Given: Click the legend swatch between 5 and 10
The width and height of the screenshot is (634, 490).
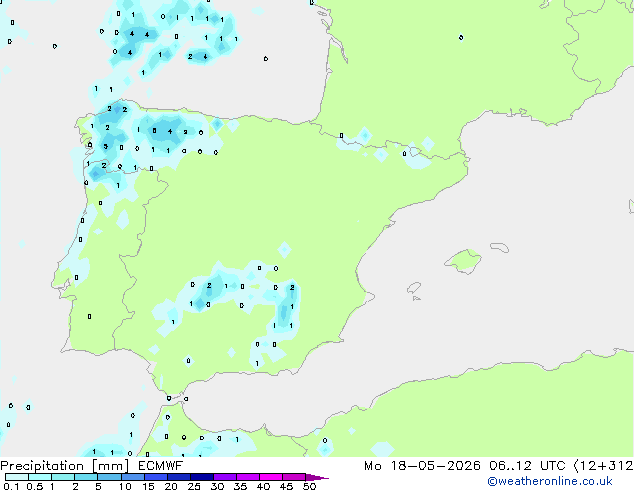Looking at the screenshot, I should [x=109, y=477].
